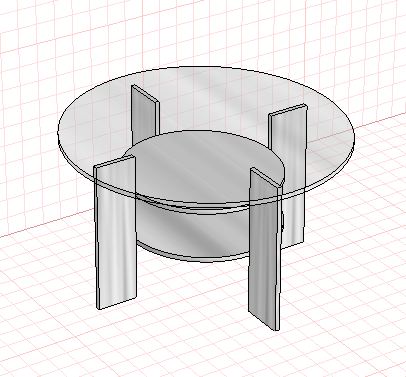This screenshot has width=406, height=377.
Task: Click the front-left table leg panel
Action: 116,232
